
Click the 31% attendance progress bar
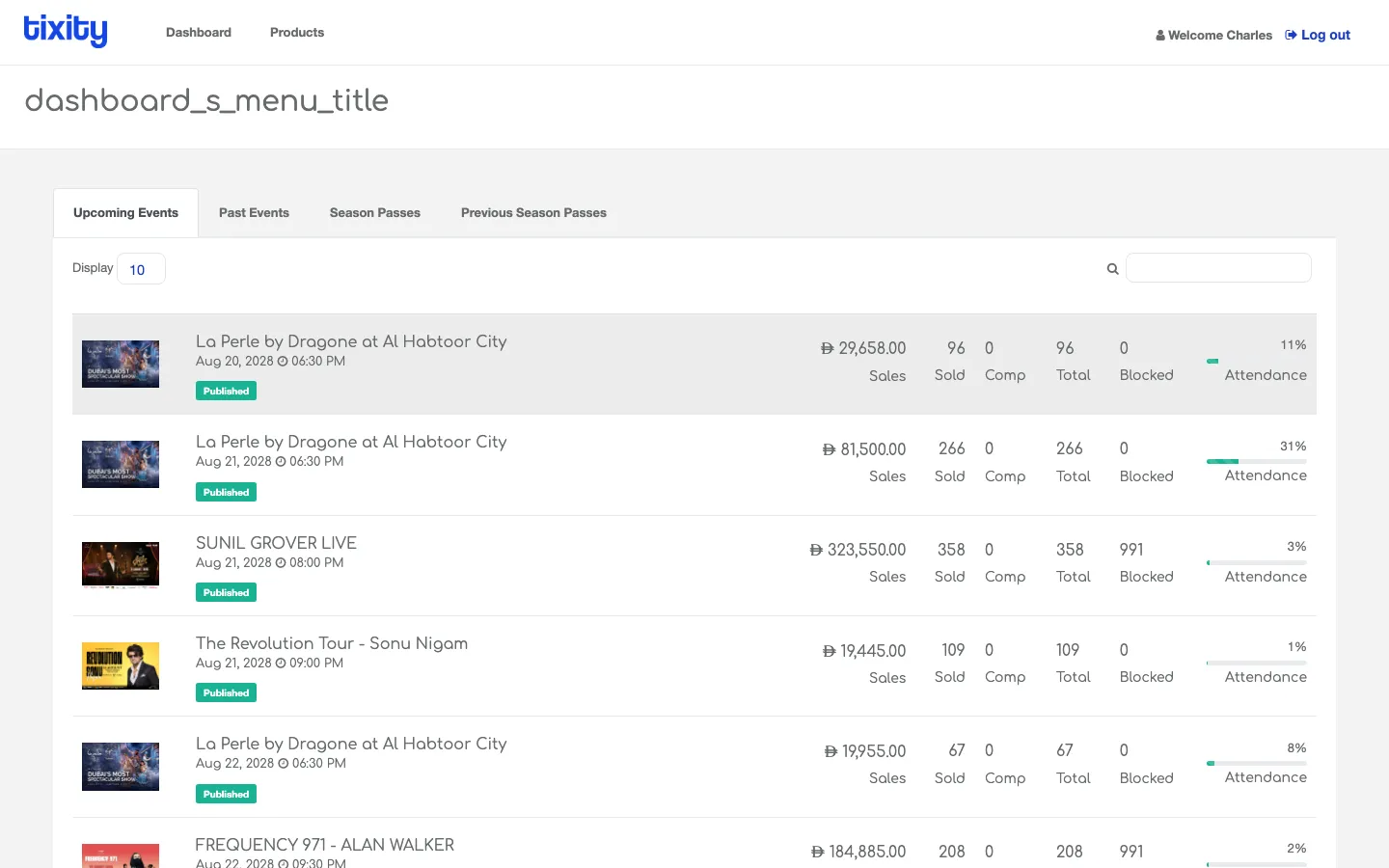1257,461
